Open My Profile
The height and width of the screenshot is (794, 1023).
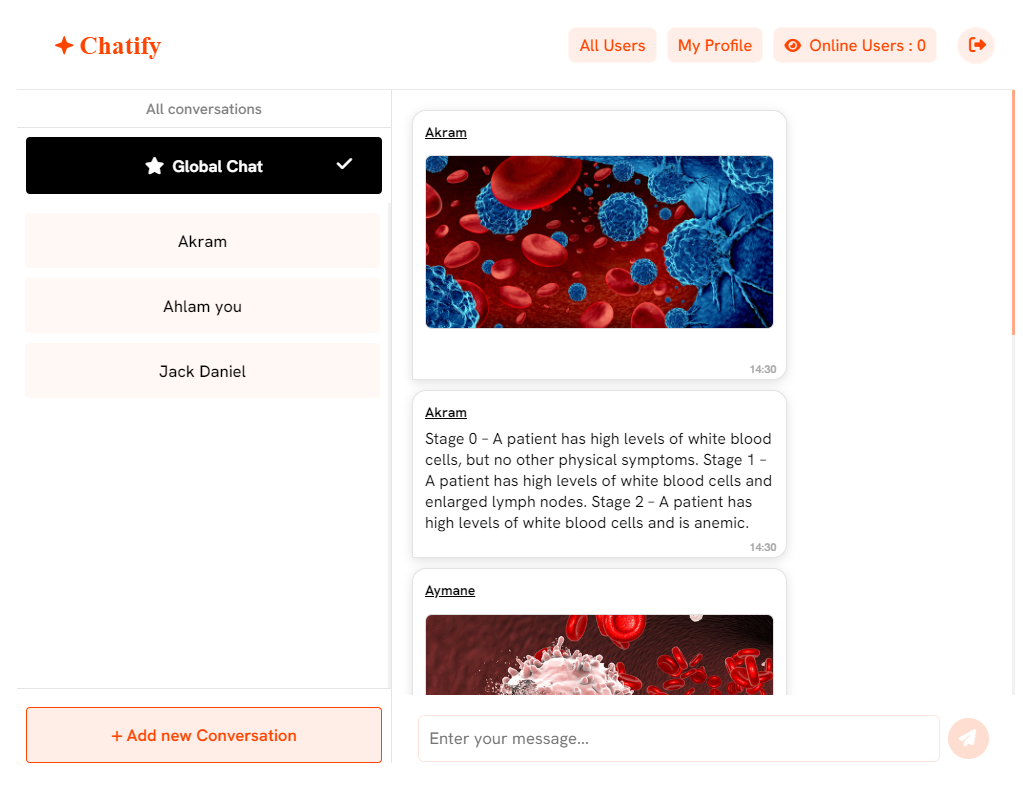[x=714, y=45]
